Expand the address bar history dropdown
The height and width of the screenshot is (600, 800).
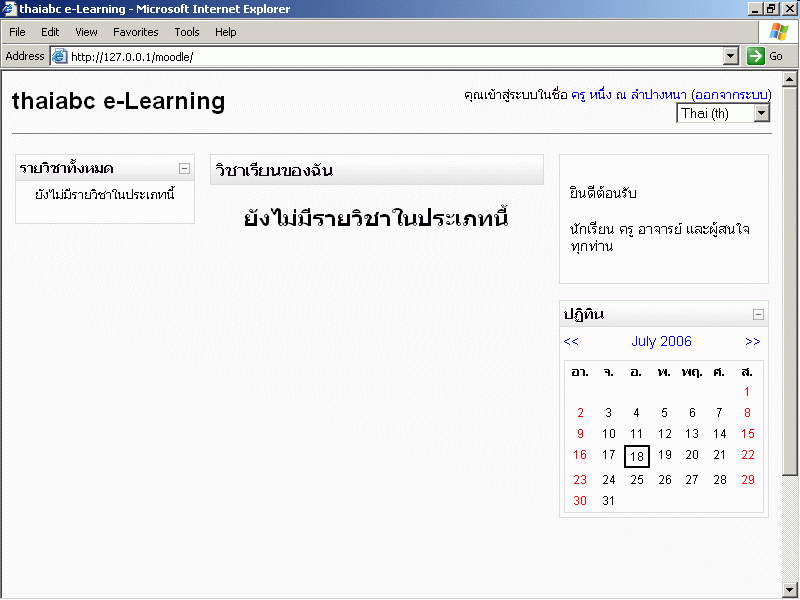pos(730,57)
